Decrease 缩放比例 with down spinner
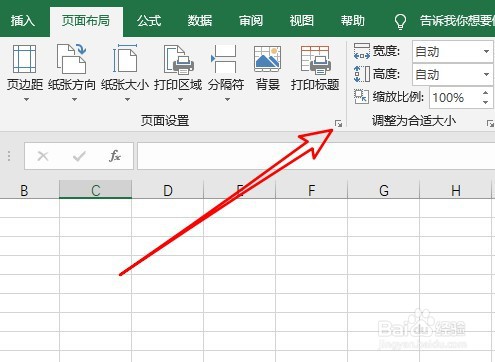The width and height of the screenshot is (495, 362). [x=486, y=102]
